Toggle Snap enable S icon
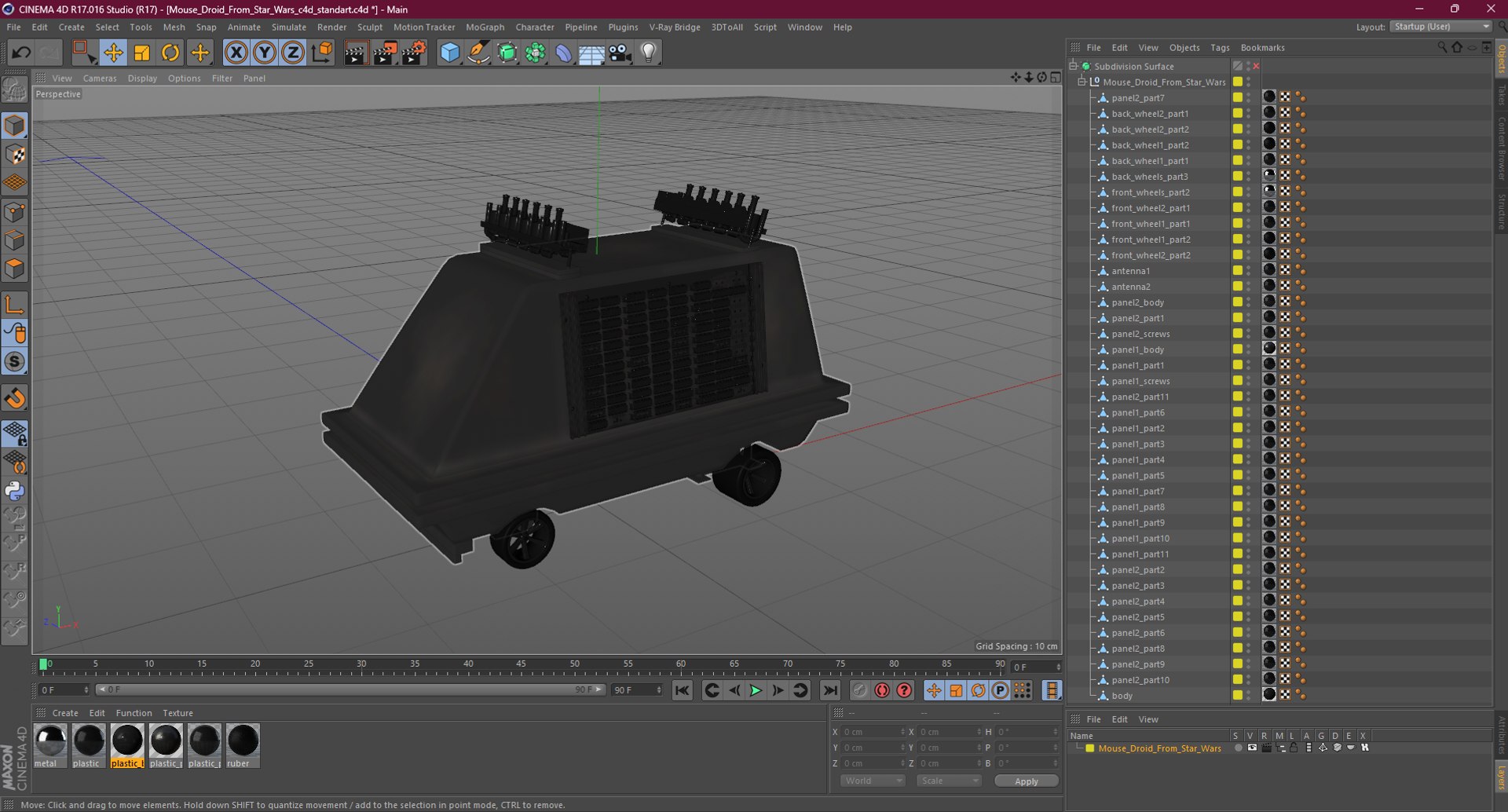 15,362
